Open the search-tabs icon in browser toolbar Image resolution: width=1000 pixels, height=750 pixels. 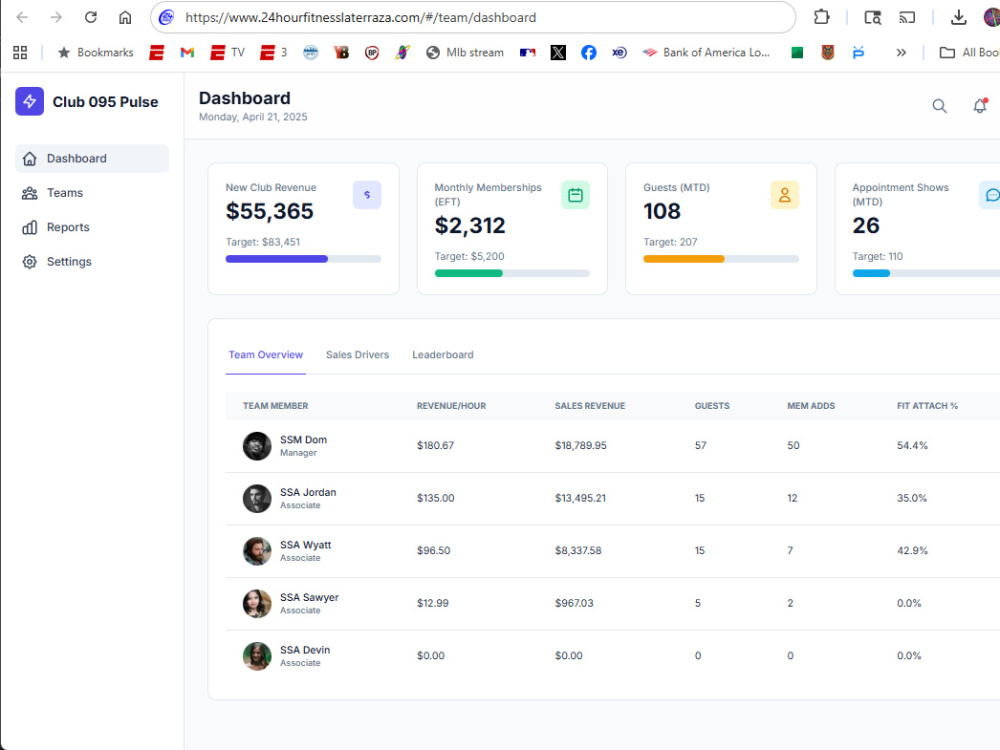click(872, 17)
